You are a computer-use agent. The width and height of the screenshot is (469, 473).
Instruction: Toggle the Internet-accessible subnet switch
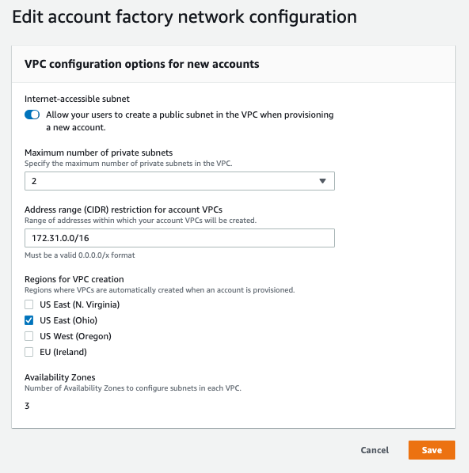click(x=32, y=115)
